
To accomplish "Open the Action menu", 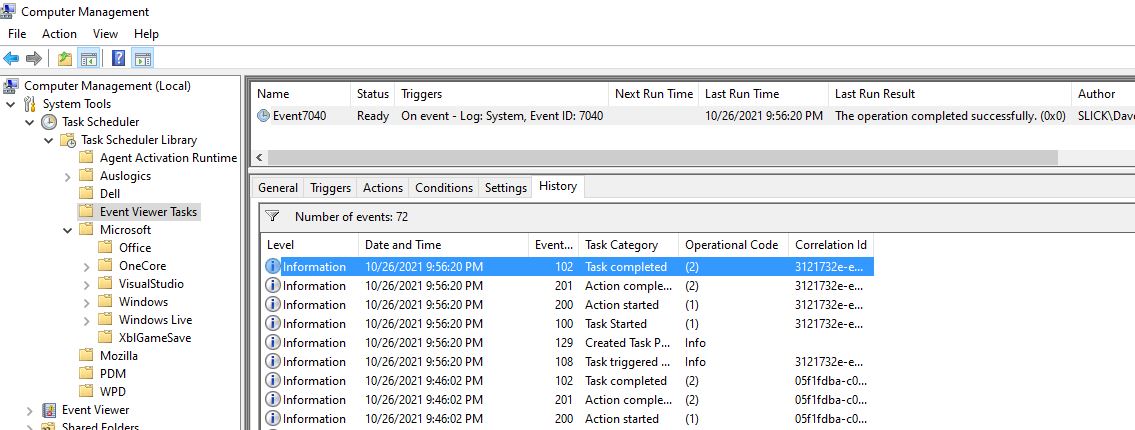I will [59, 34].
